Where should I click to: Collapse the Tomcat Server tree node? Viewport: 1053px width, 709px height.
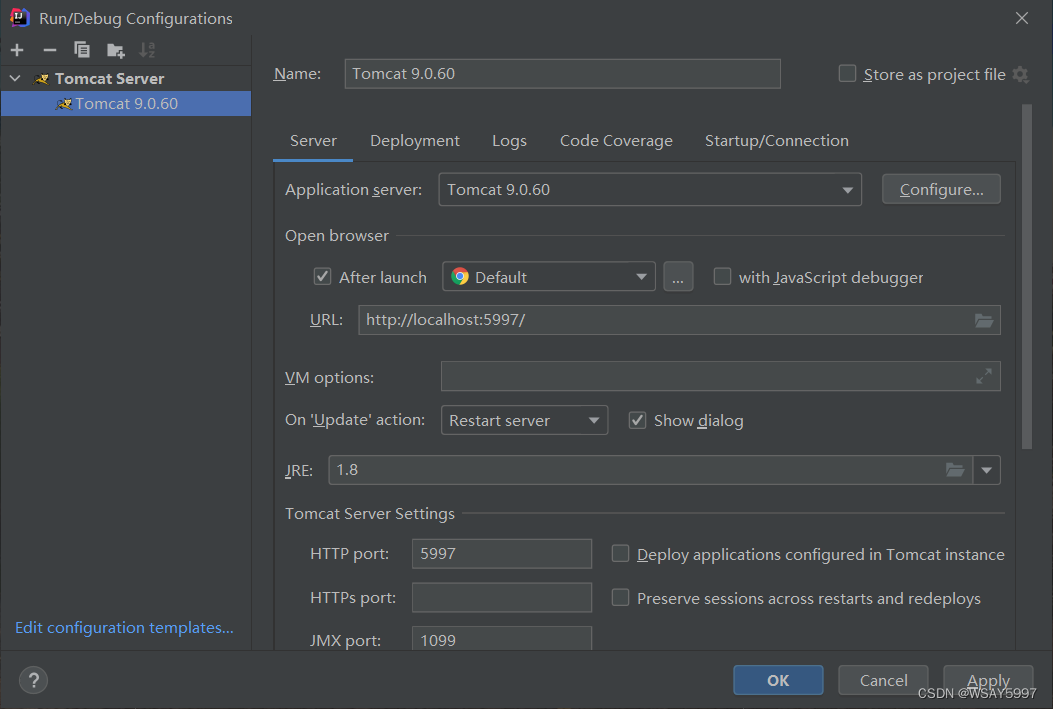[15, 79]
